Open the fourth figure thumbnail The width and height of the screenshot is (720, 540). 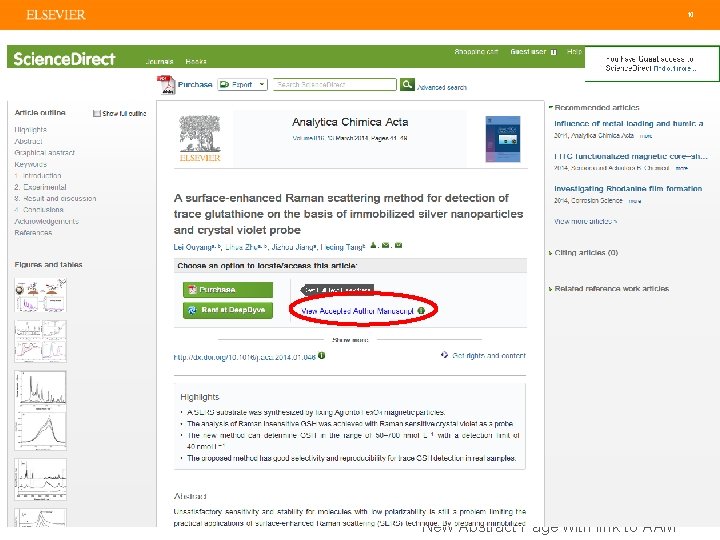40,479
